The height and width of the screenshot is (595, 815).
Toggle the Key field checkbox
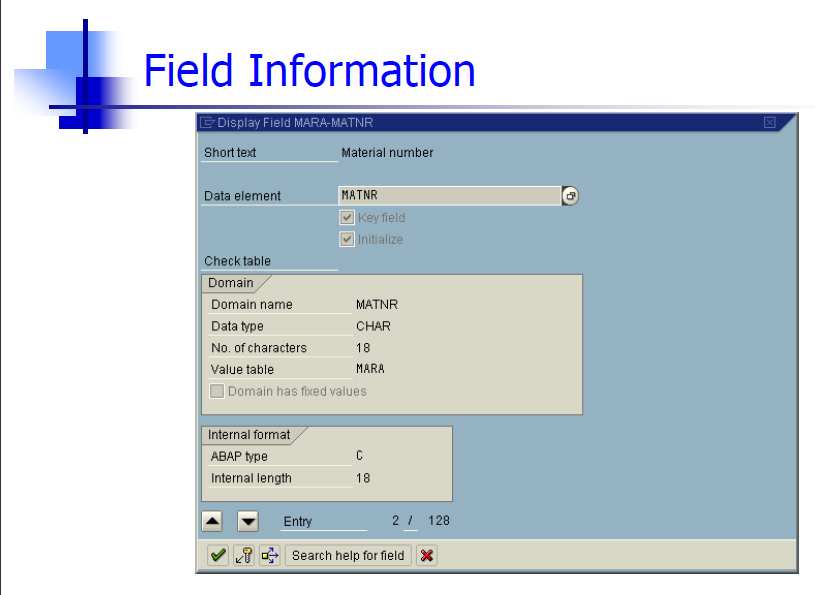(347, 217)
